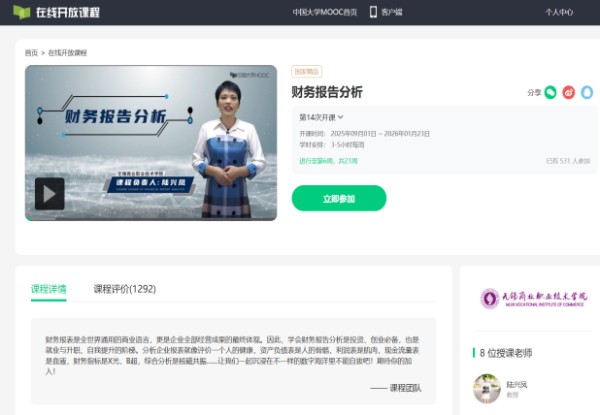Share course via Weibo icon

(x=568, y=92)
